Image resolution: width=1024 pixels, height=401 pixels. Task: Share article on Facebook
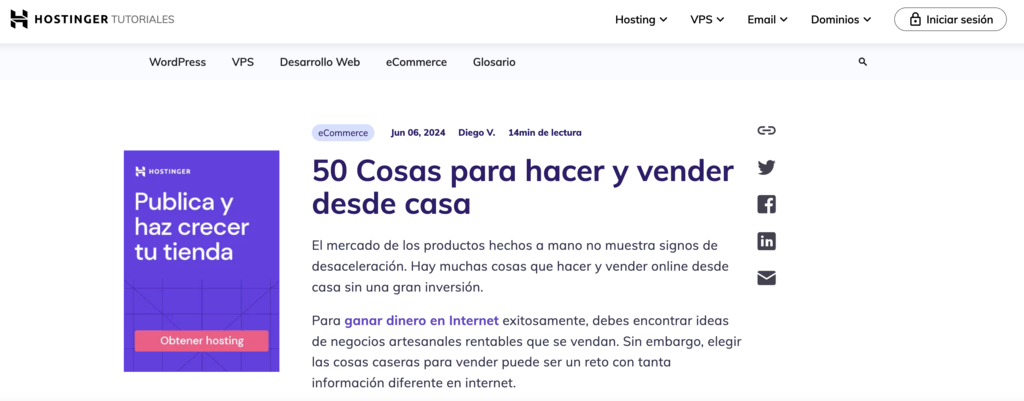tap(766, 205)
